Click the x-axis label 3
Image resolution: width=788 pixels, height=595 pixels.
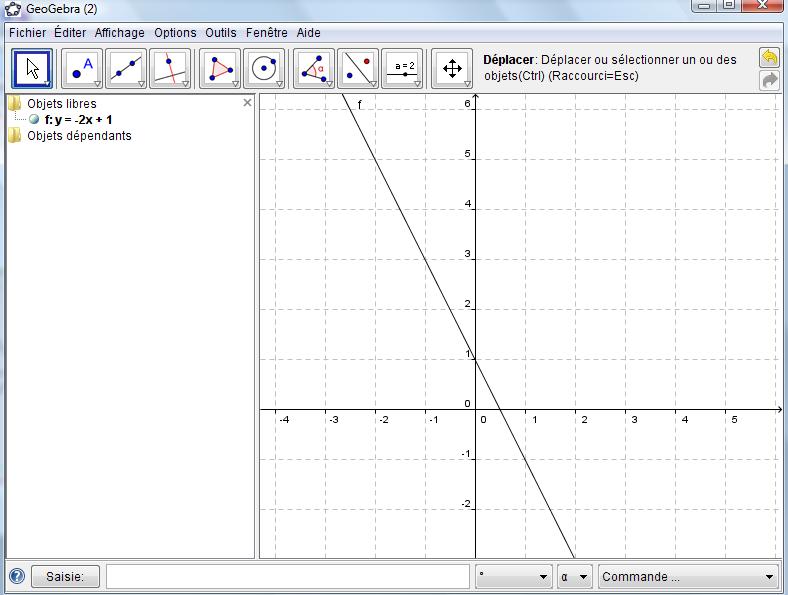tap(634, 419)
